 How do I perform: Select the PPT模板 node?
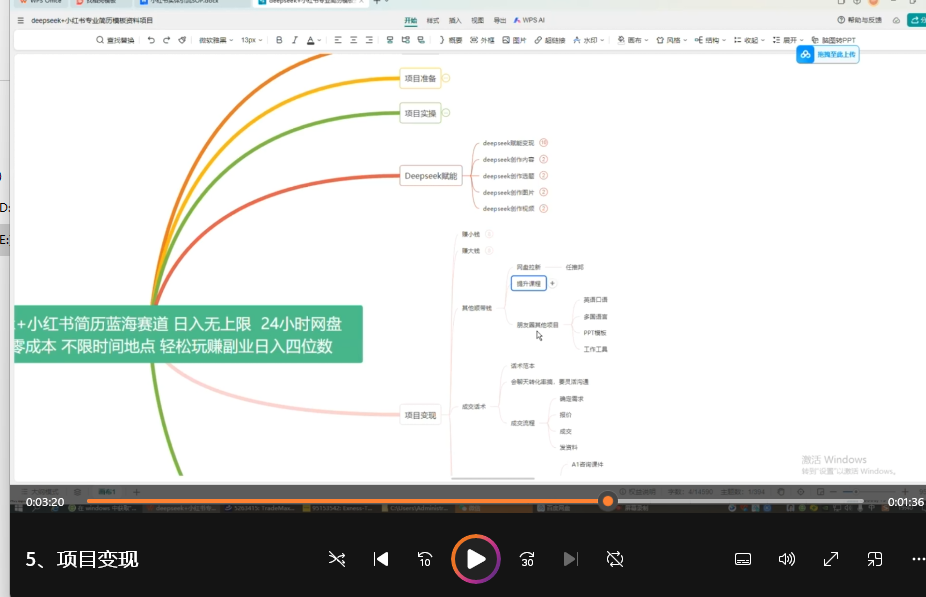pos(595,333)
